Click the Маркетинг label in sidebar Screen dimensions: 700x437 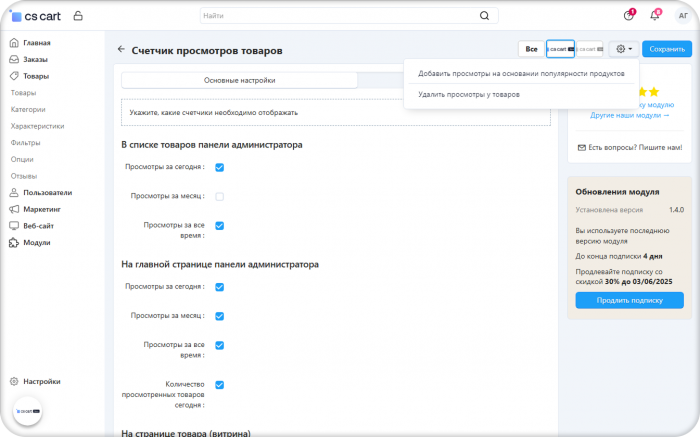[42, 209]
